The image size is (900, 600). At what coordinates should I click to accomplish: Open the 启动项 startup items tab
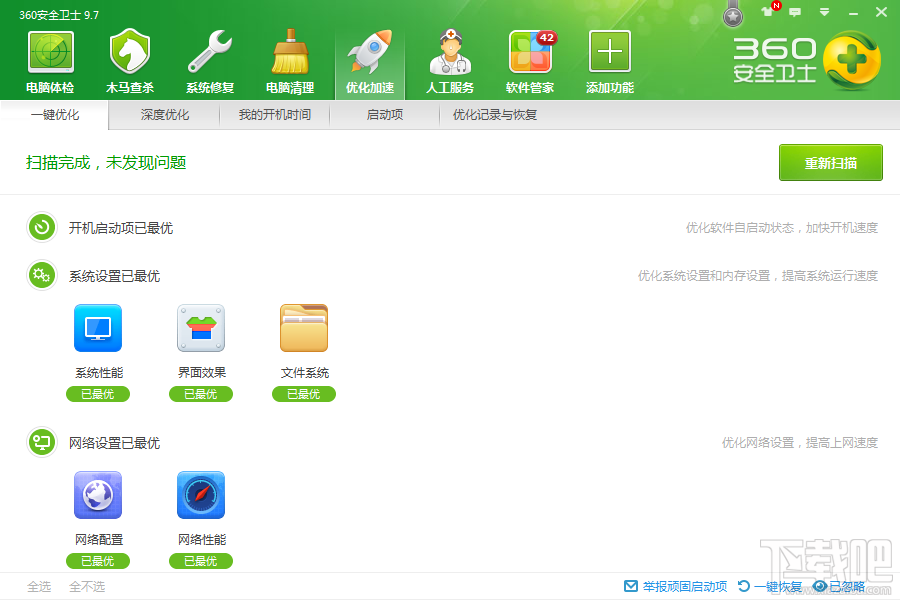(384, 115)
